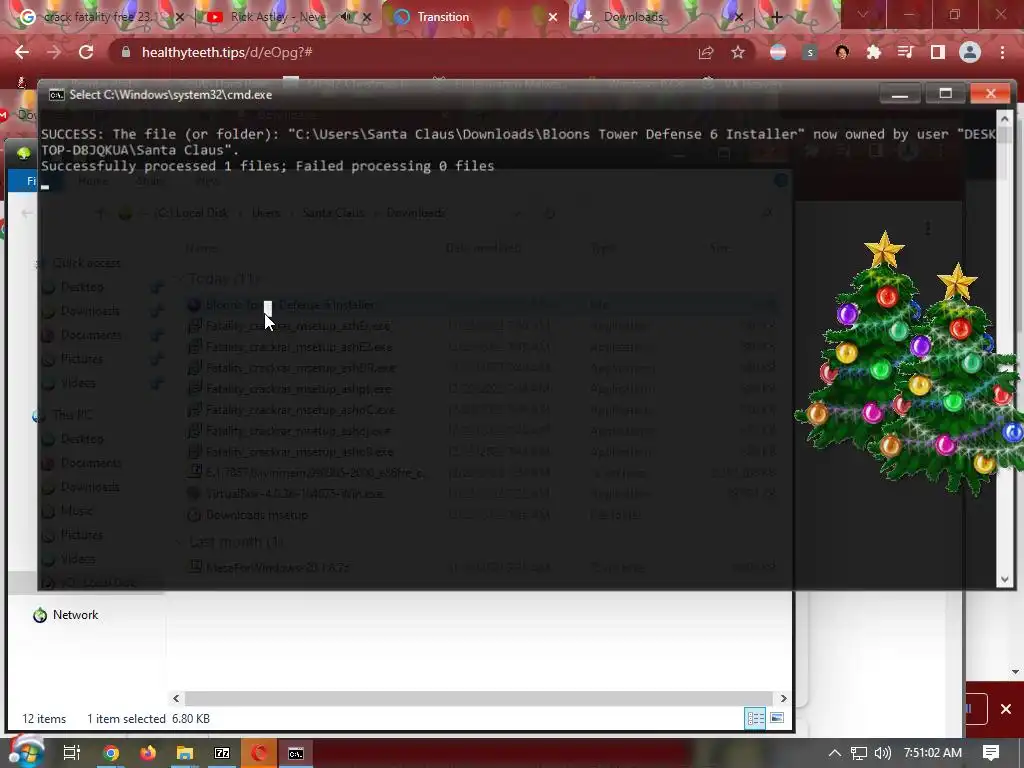Viewport: 1024px width, 768px height.
Task: Open Chrome three-dot menu
Action: [1002, 52]
